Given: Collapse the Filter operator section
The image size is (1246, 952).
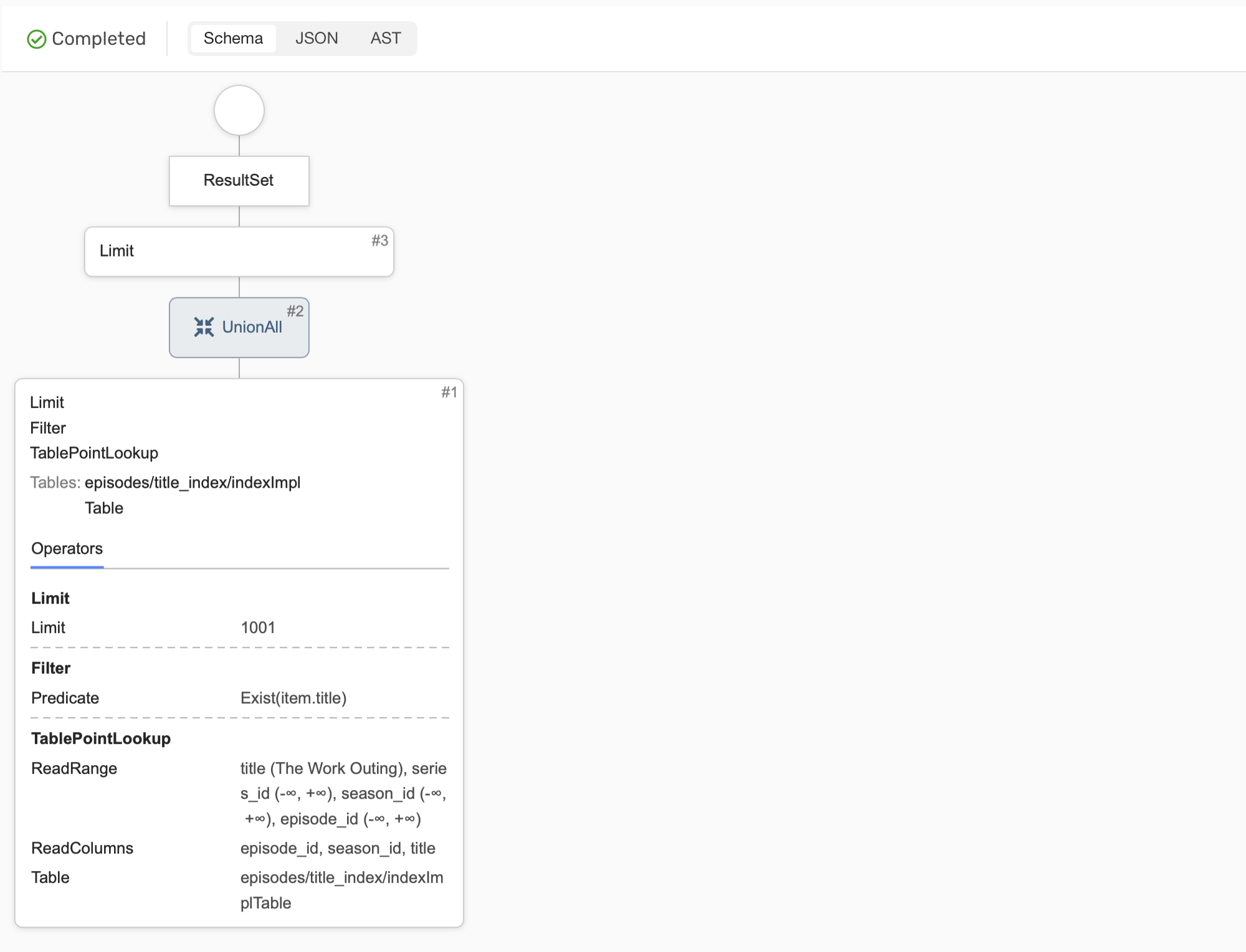Looking at the screenshot, I should (x=50, y=668).
